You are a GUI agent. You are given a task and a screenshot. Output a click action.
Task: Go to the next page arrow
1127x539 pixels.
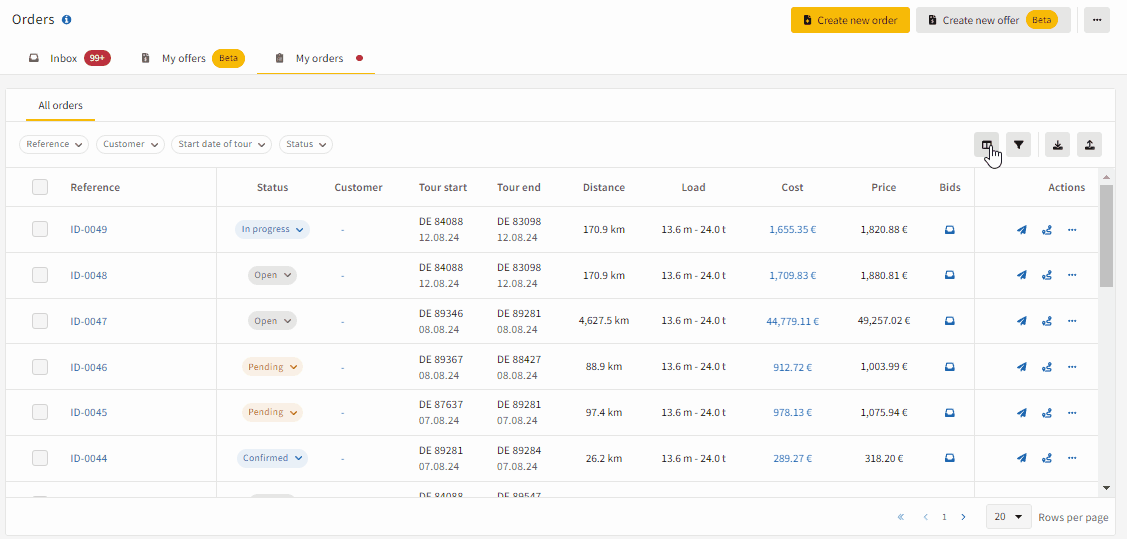tap(963, 517)
